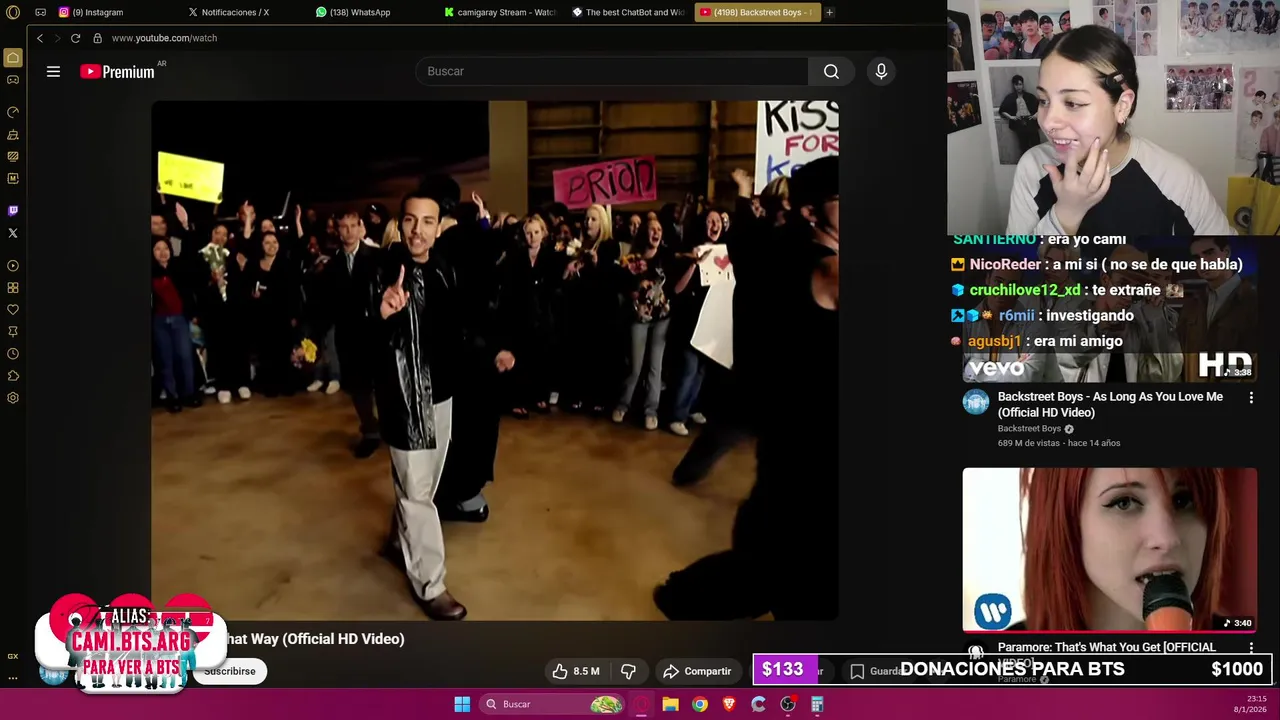Open a new tab with plus button
The height and width of the screenshot is (720, 1280).
pyautogui.click(x=829, y=12)
